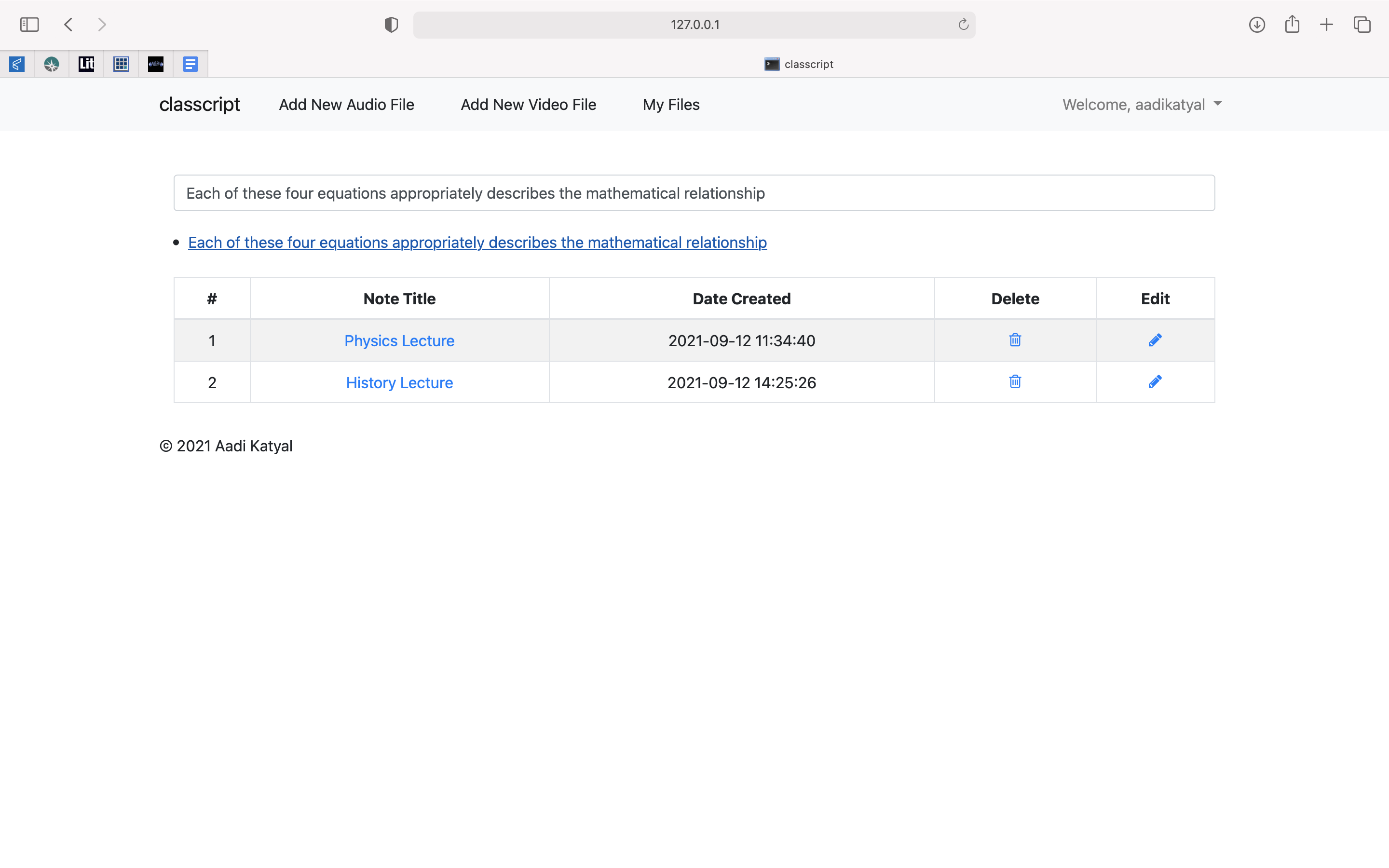Edit the Physics Lecture note

point(1155,340)
